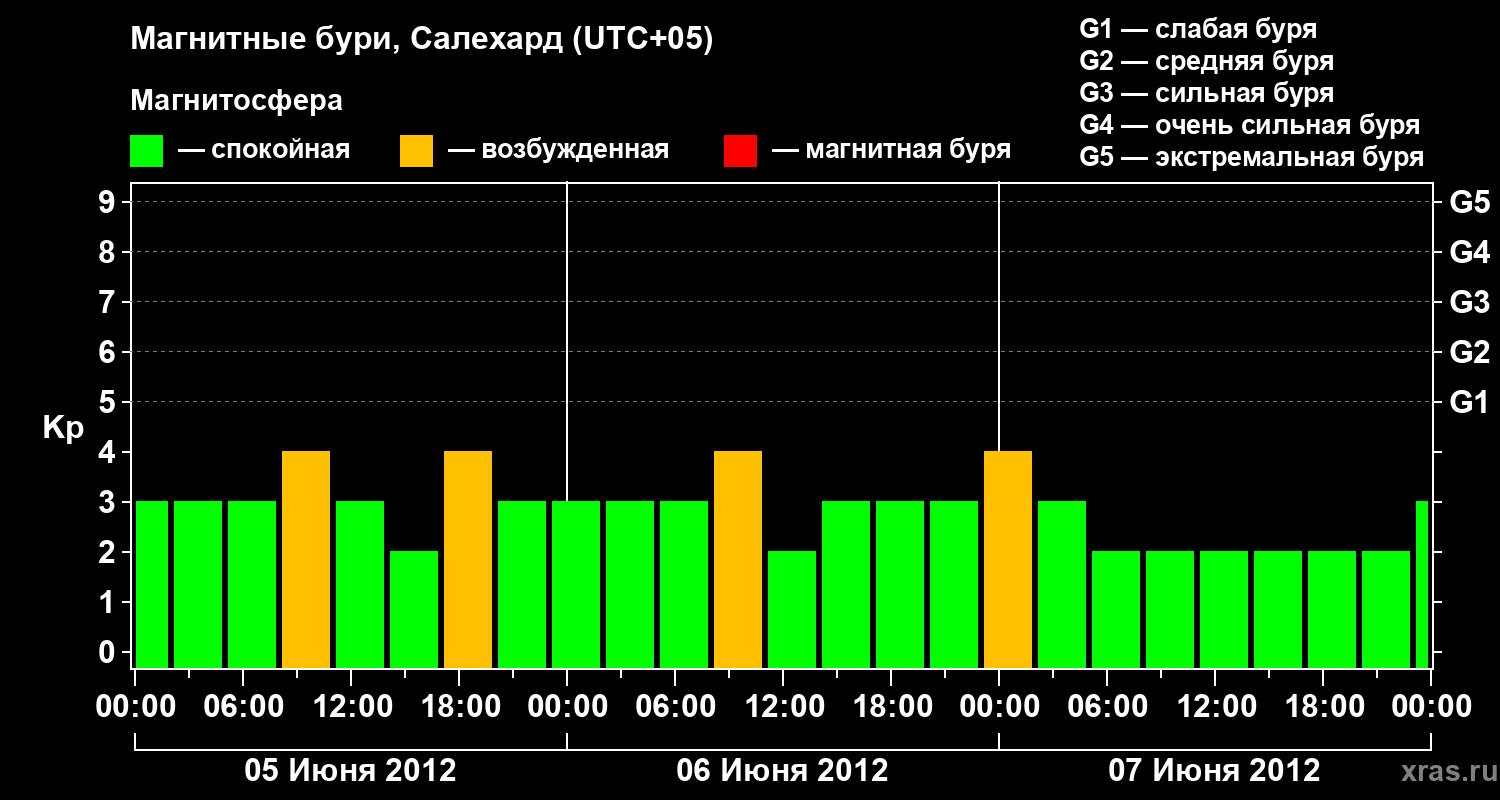Click the 18:00 time label above 05 Июня
This screenshot has width=1500, height=800.
(459, 707)
